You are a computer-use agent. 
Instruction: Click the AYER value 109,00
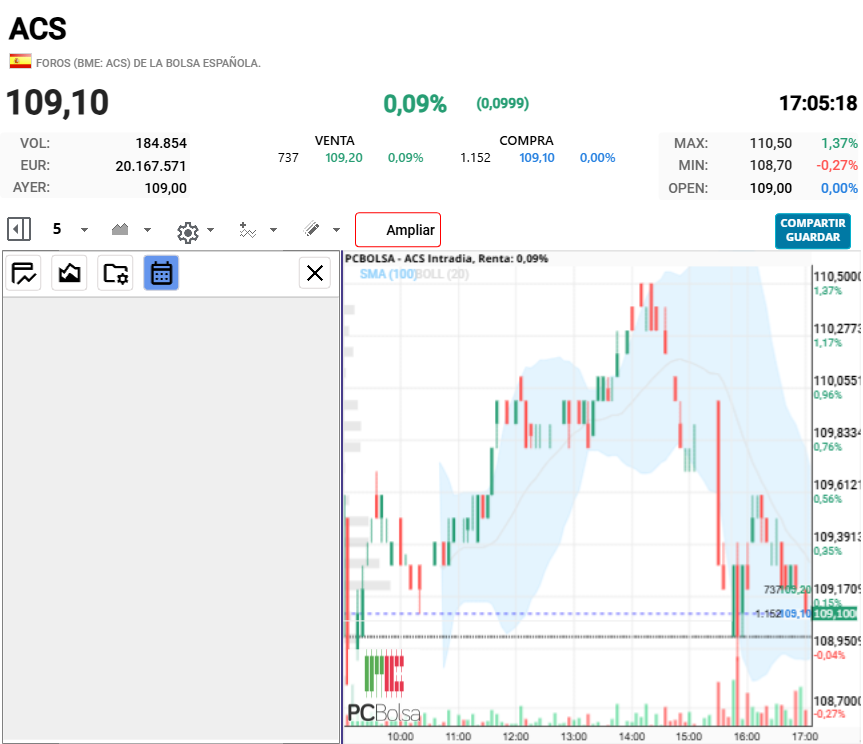tap(166, 188)
